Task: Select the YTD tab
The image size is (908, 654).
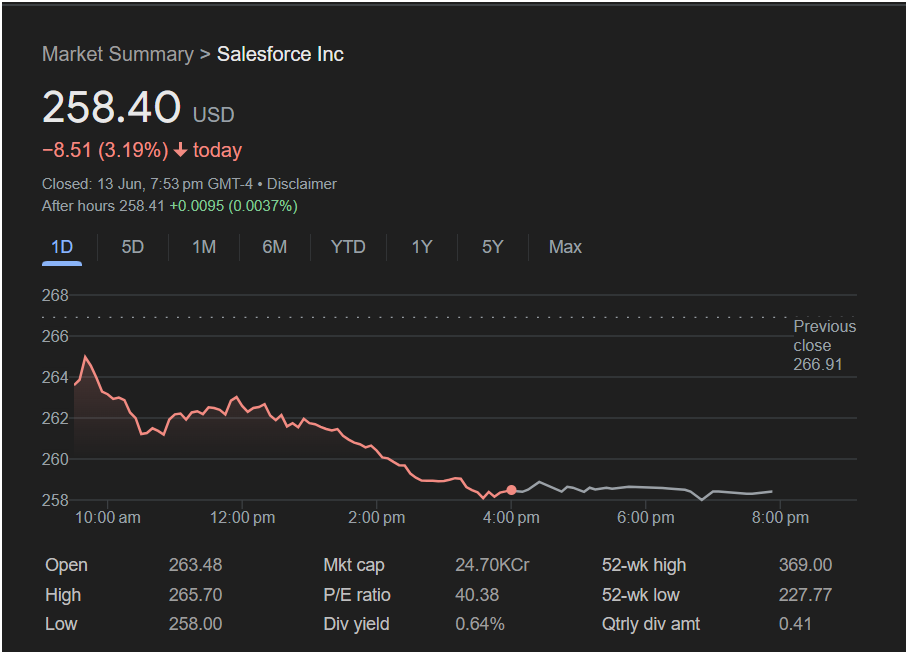Action: (x=348, y=247)
